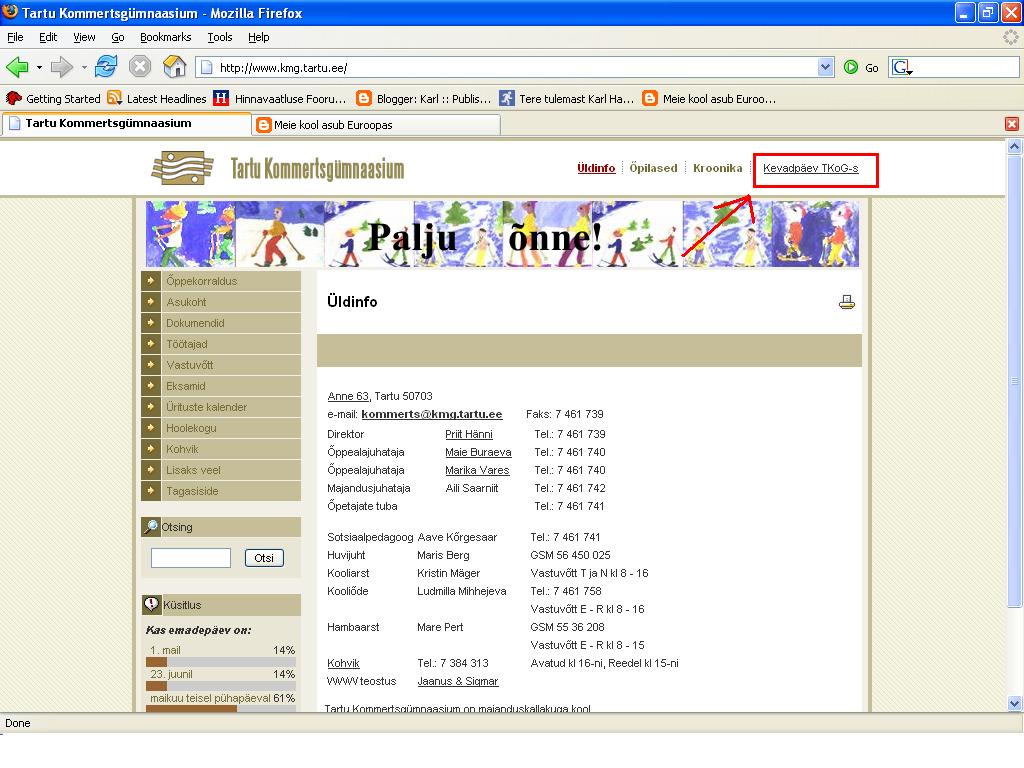Click the arrow icon beside Tagasiside
Screen dimensions: 1024x768
151,490
